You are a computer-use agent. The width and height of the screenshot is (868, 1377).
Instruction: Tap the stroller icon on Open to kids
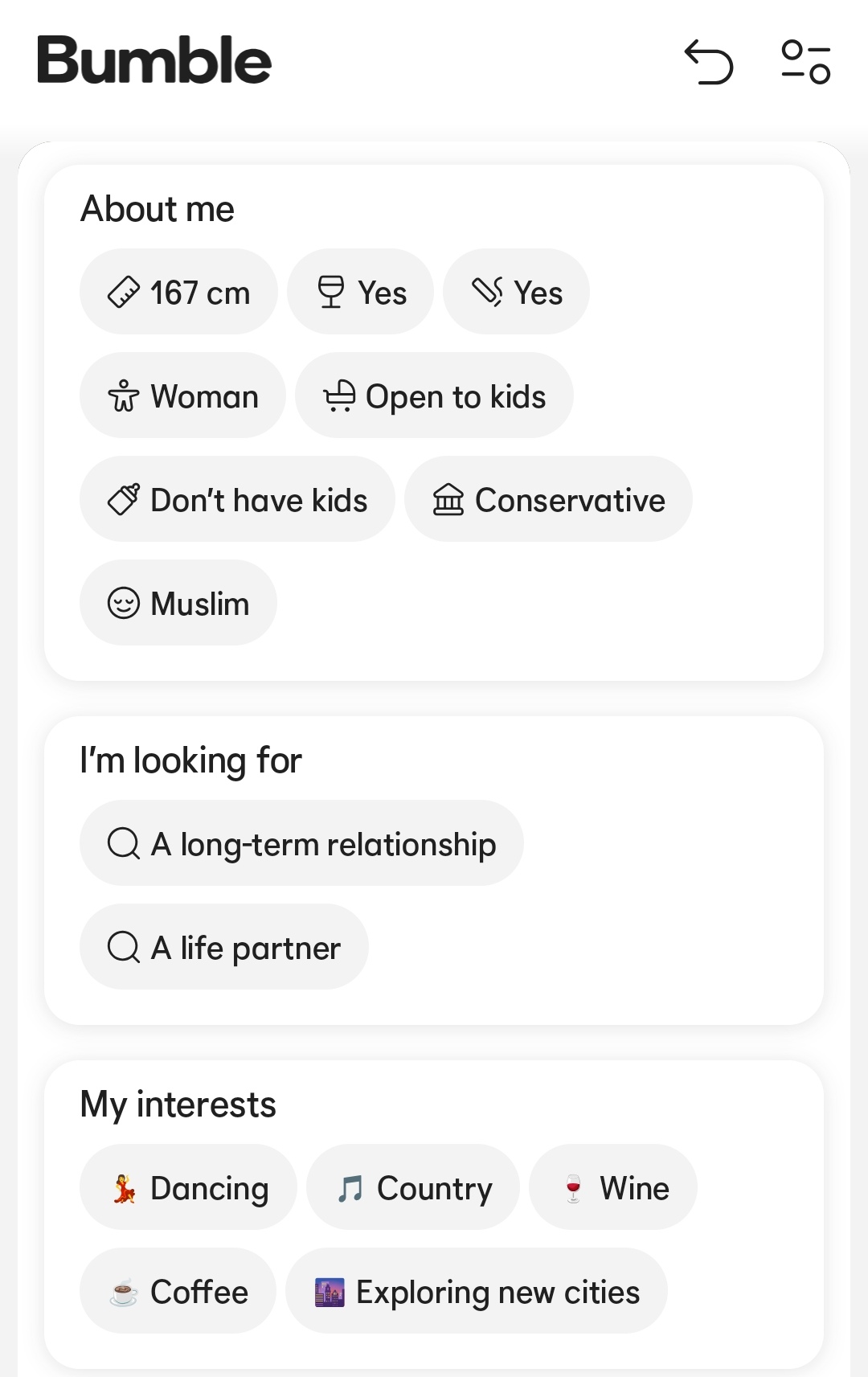[x=339, y=395]
